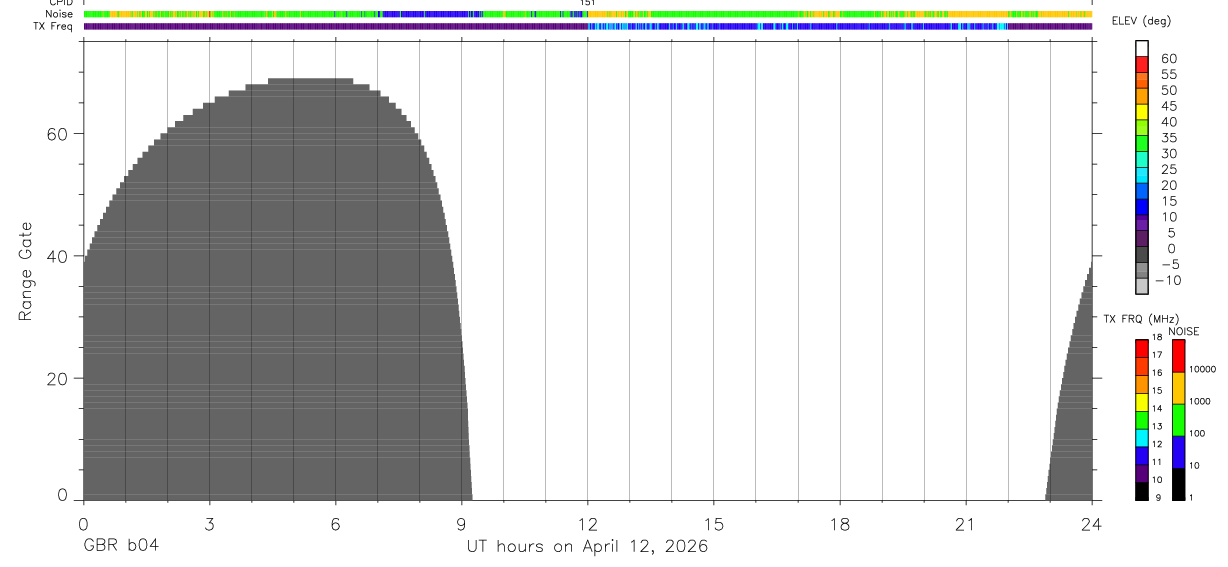Click the 'UT hours on April 12, 2026' axis title
The height and width of the screenshot is (567, 1228).
[587, 547]
